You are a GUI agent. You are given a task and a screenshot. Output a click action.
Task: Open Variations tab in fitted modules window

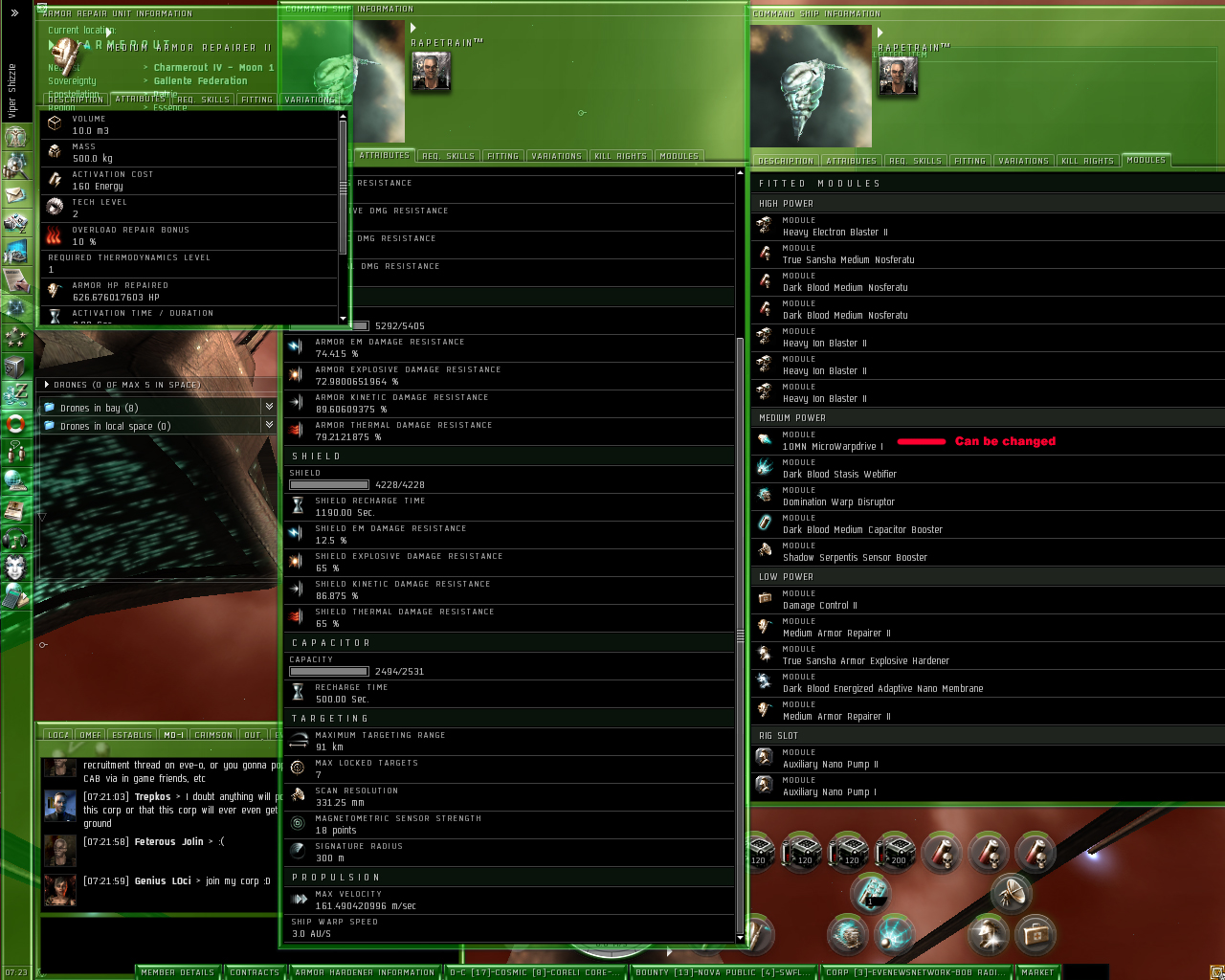(x=1023, y=161)
